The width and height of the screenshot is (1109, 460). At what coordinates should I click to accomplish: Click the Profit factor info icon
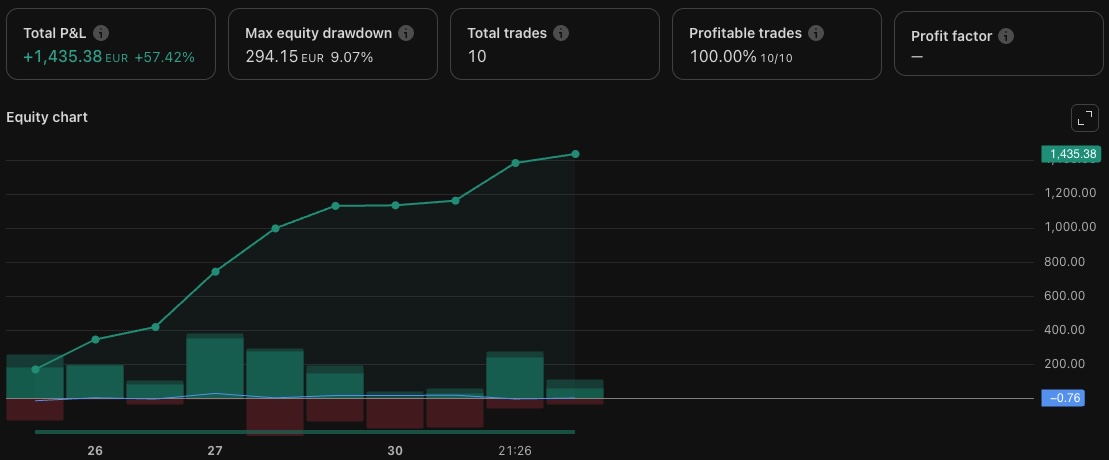coord(1006,36)
